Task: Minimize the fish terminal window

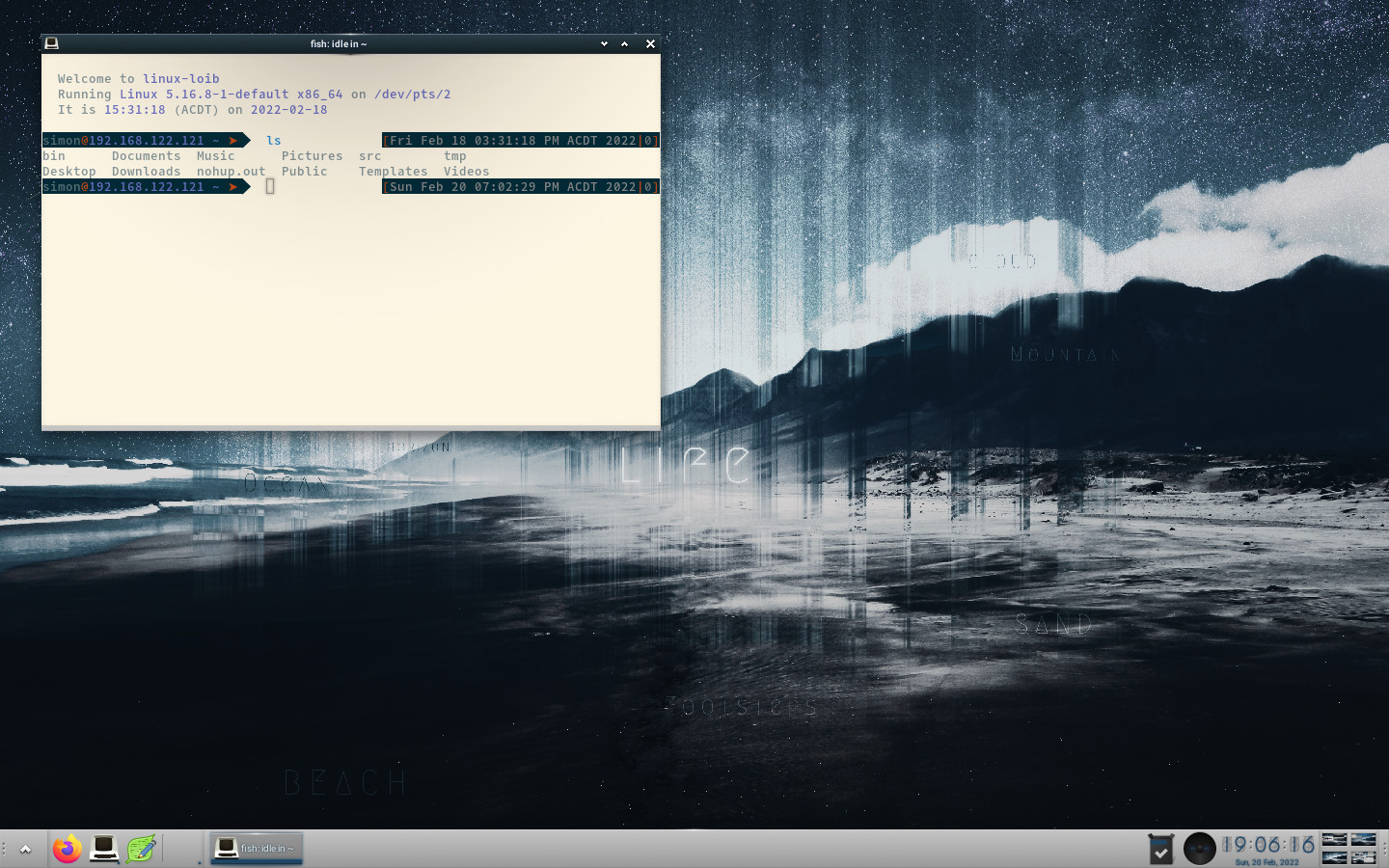Action: [x=604, y=43]
